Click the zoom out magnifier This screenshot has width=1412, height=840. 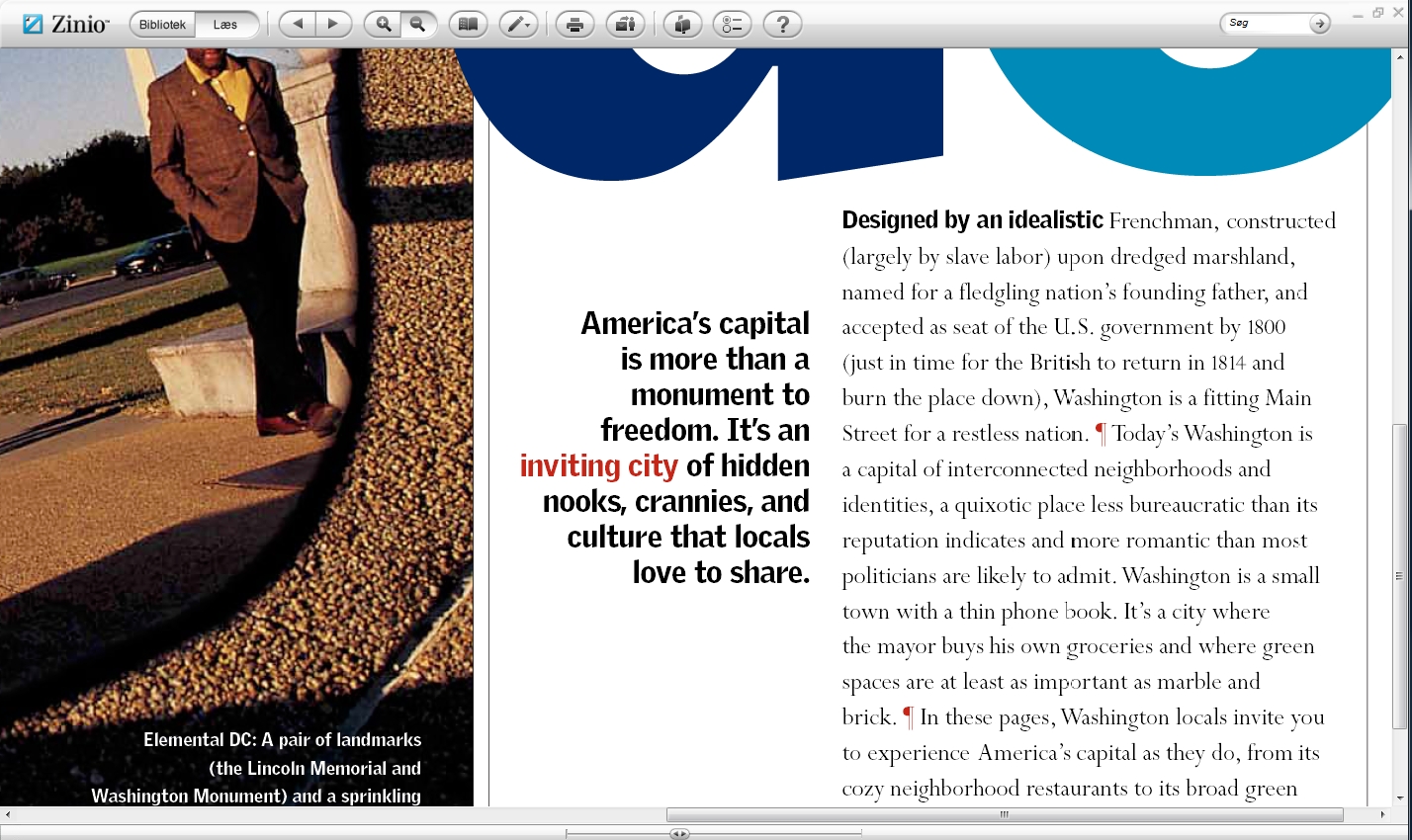tap(418, 25)
